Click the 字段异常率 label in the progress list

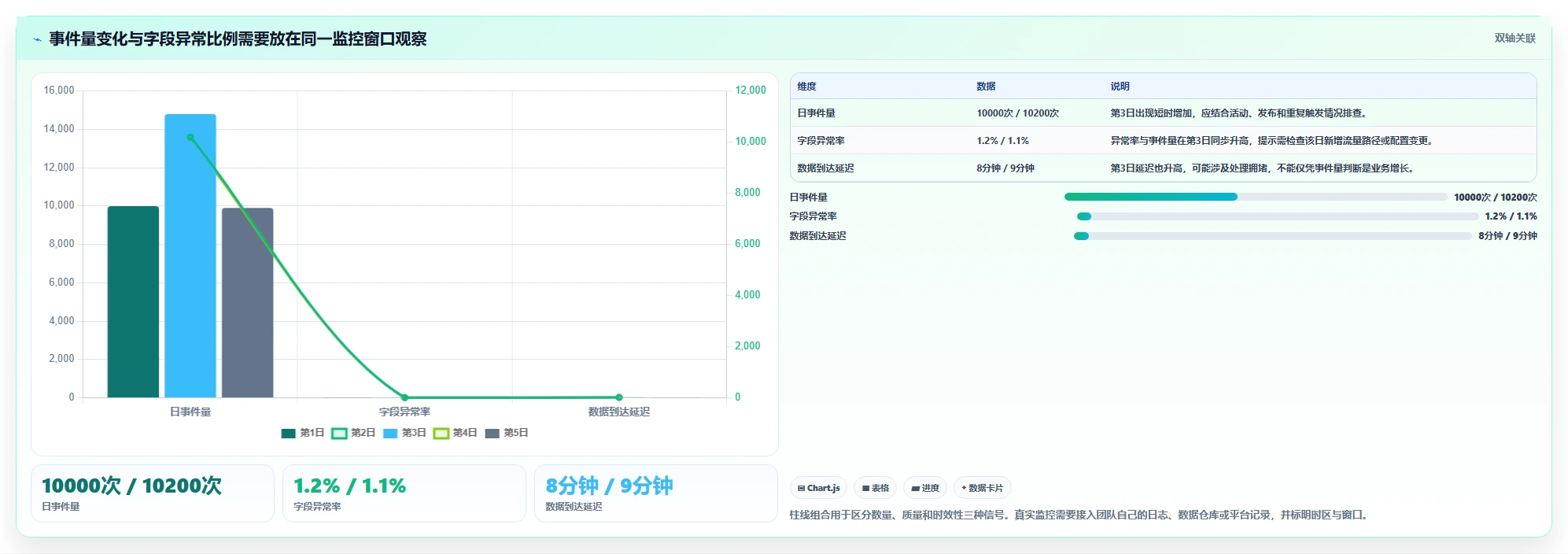coord(814,216)
